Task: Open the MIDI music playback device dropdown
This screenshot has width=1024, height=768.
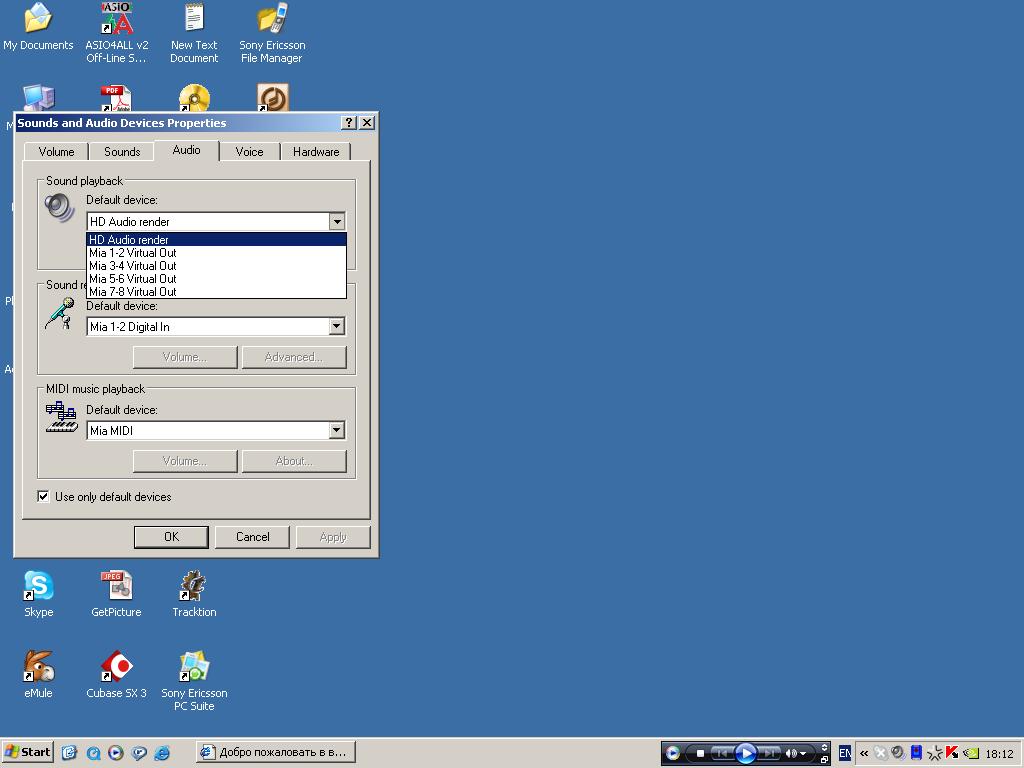Action: pos(337,430)
